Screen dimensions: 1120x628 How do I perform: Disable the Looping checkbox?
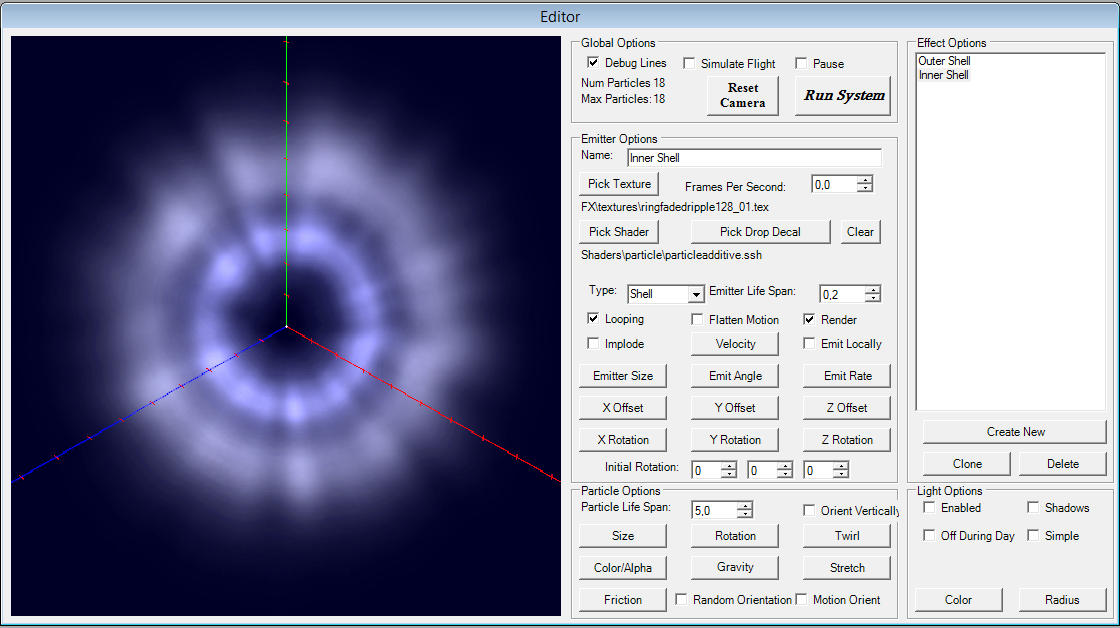click(593, 319)
